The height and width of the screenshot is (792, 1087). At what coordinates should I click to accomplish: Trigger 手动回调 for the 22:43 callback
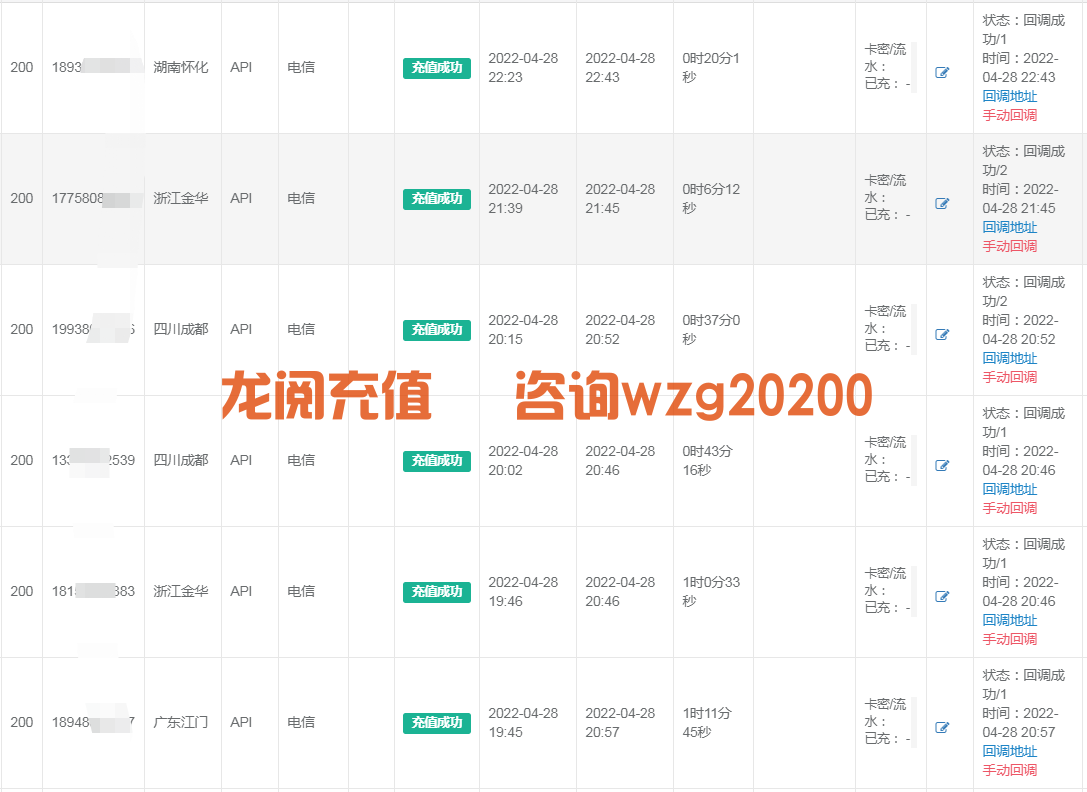pos(1009,115)
